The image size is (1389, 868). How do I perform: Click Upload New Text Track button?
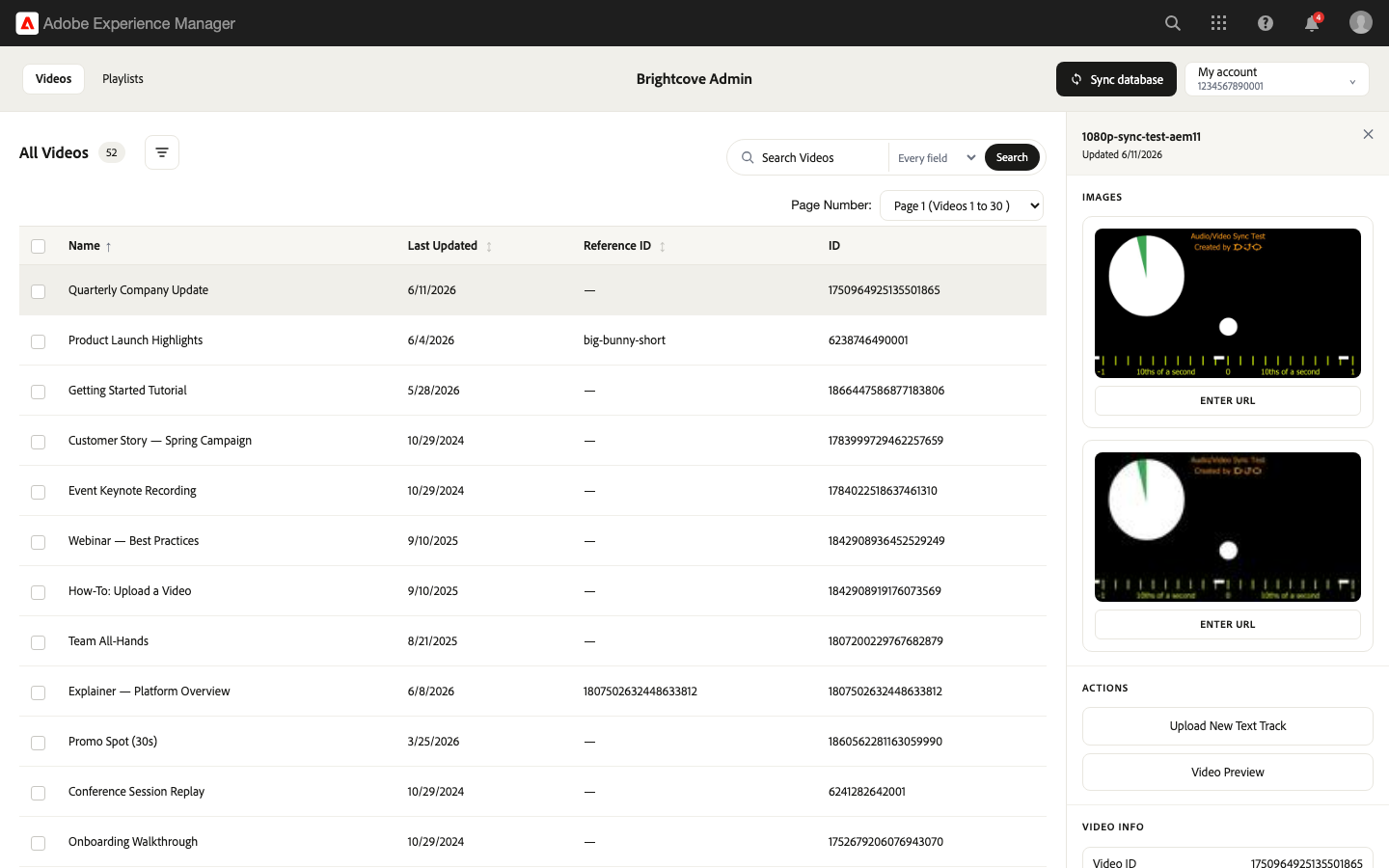tap(1228, 726)
